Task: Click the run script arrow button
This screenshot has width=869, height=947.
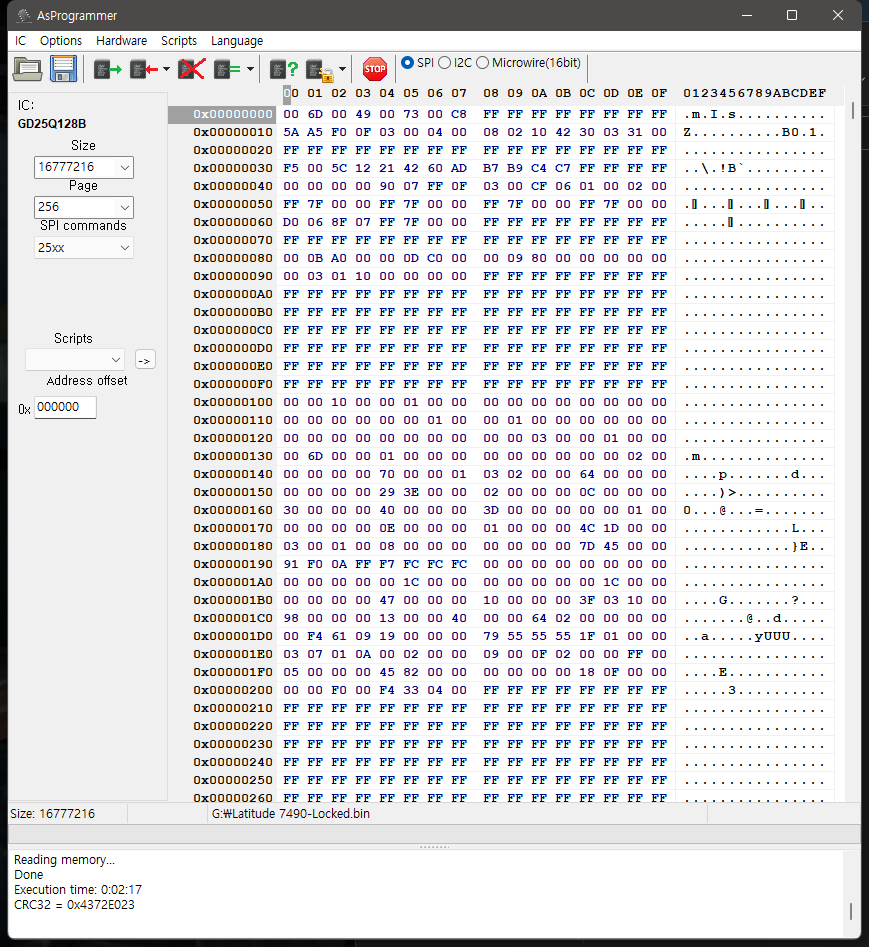Action: point(144,360)
